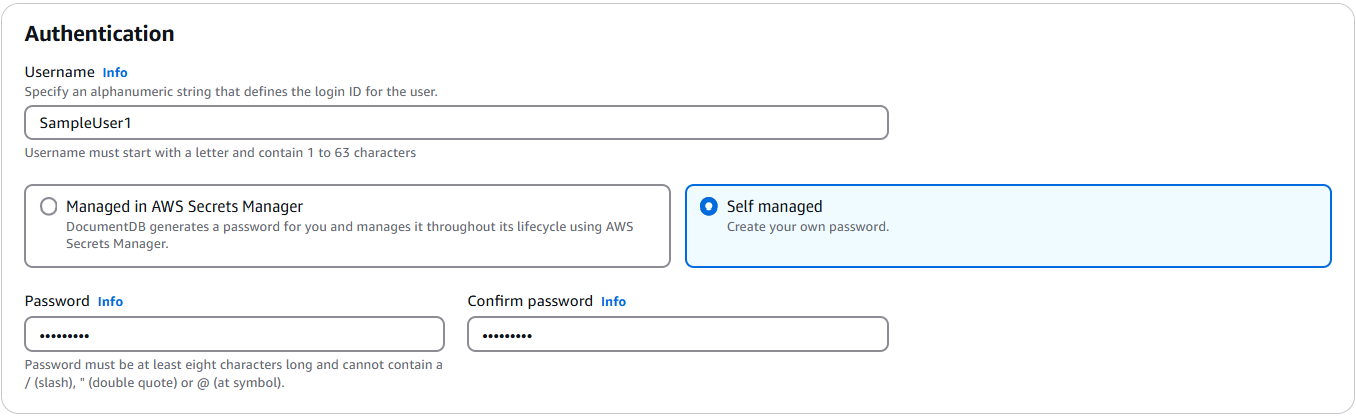Open the Info link beside Username
Viewport: 1356px width, 416px height.
coord(115,72)
